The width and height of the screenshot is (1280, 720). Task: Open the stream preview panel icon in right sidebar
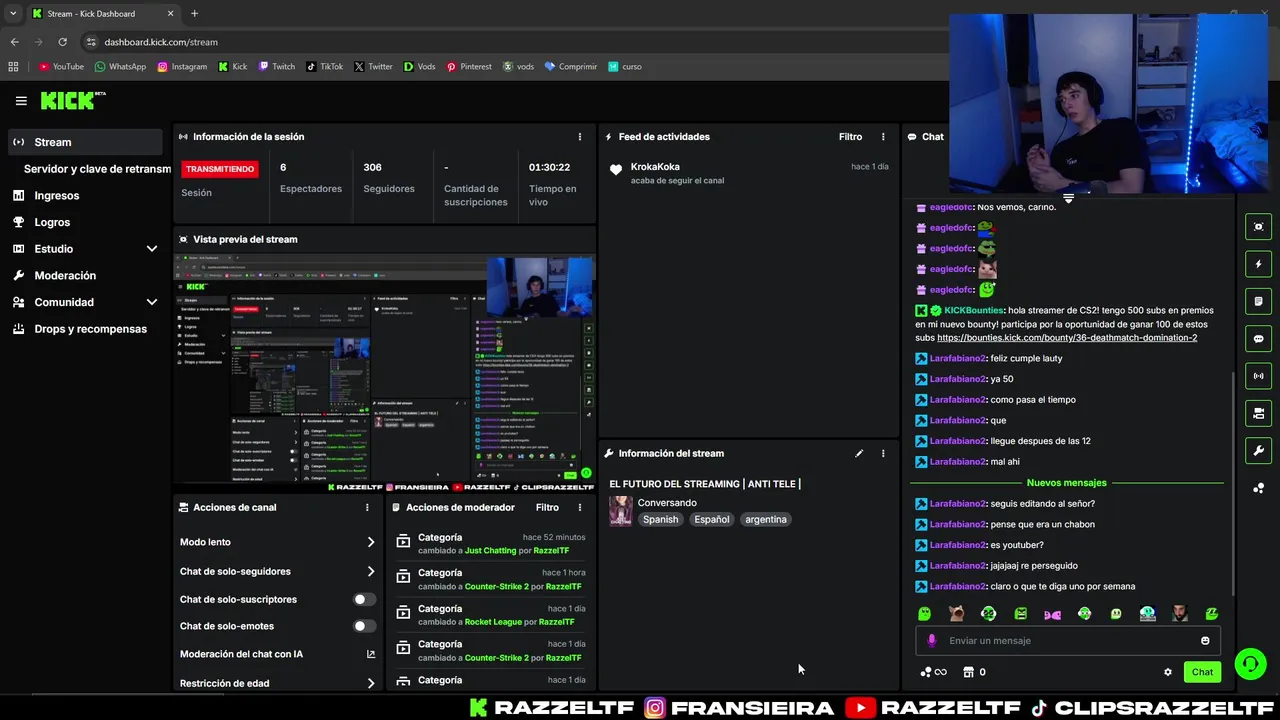[x=1259, y=227]
